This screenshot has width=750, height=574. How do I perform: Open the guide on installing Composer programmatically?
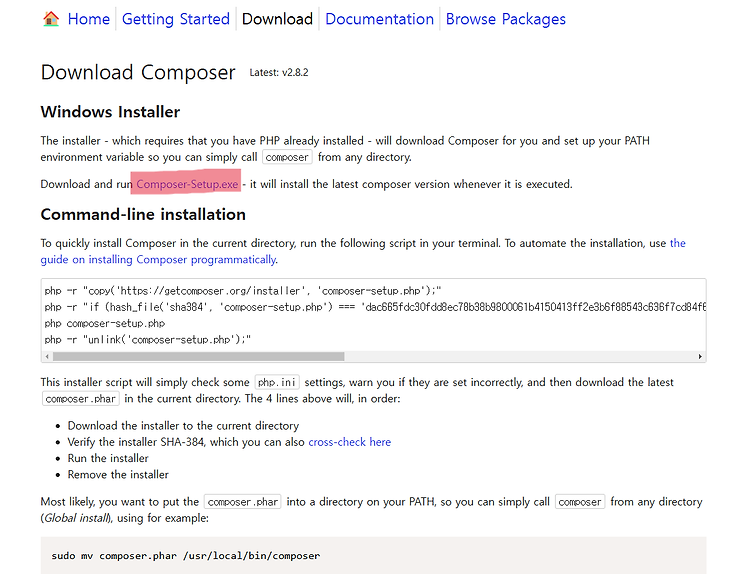click(158, 259)
